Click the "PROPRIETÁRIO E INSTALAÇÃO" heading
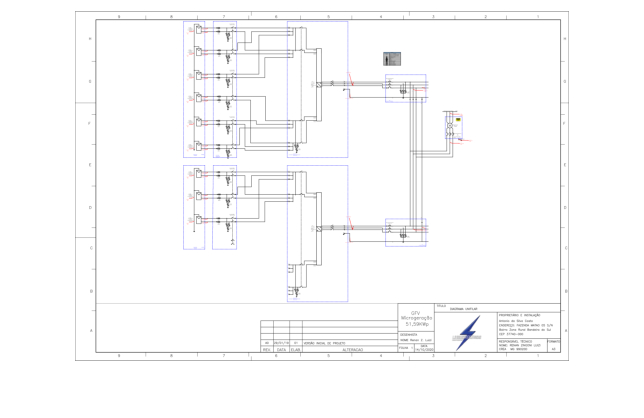This screenshot has height=418, width=644. pyautogui.click(x=520, y=315)
